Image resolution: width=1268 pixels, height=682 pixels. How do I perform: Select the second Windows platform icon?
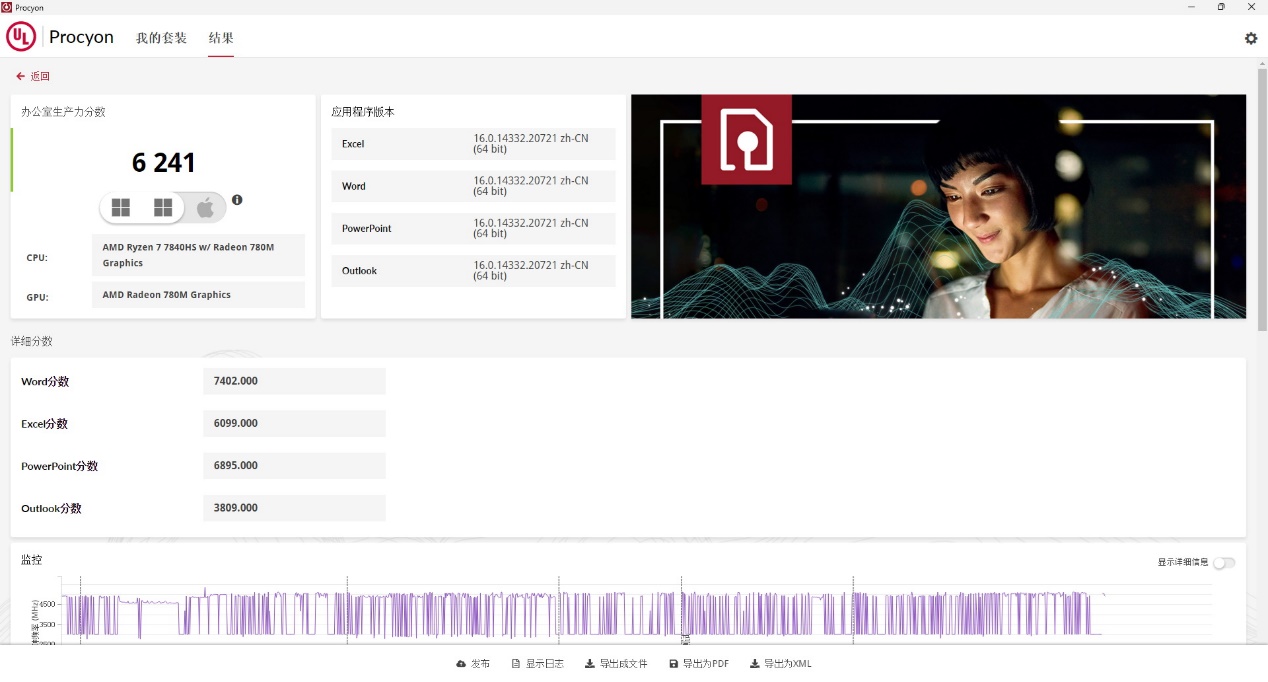tap(163, 208)
